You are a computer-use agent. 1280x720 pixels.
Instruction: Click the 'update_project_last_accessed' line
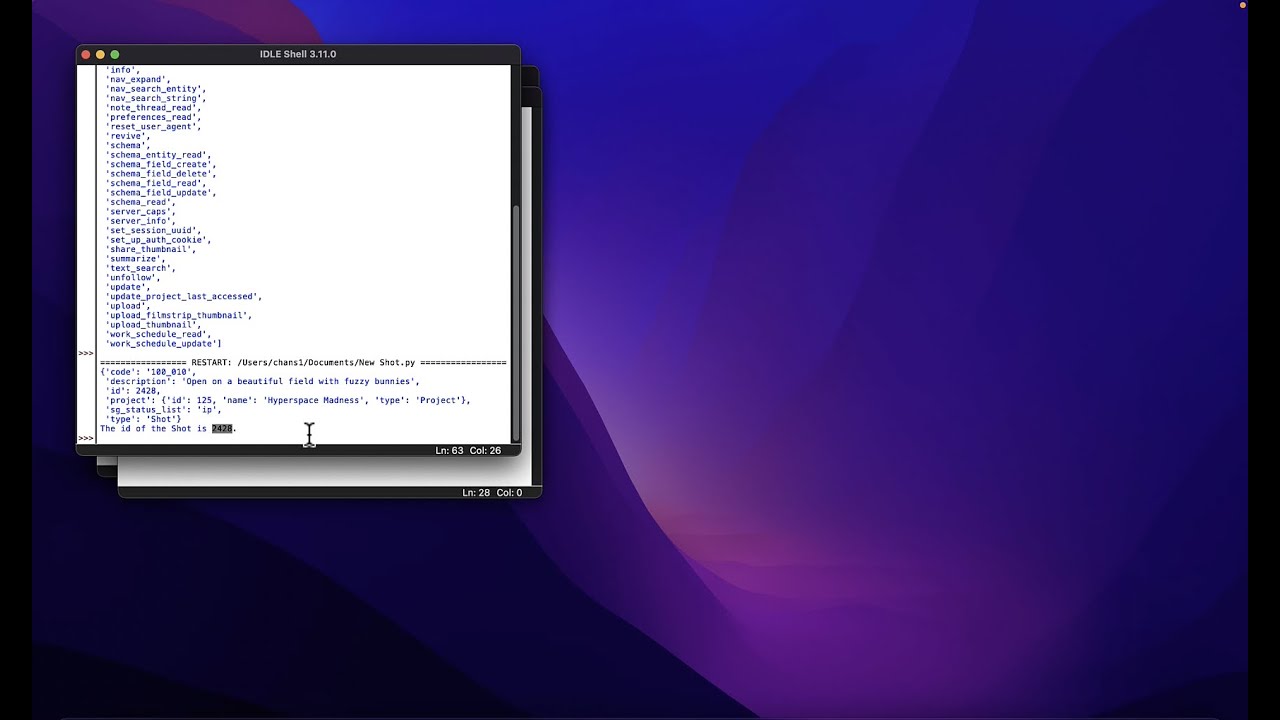[x=184, y=297]
